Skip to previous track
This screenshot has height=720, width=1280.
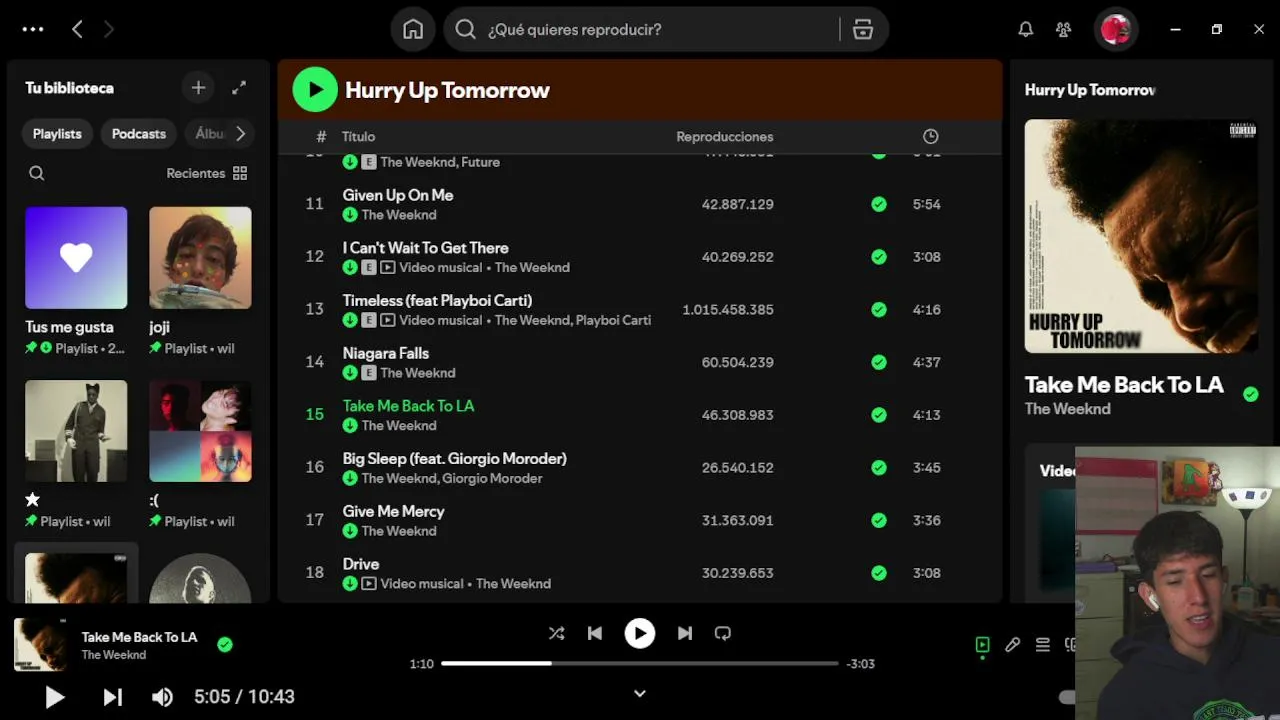click(595, 633)
